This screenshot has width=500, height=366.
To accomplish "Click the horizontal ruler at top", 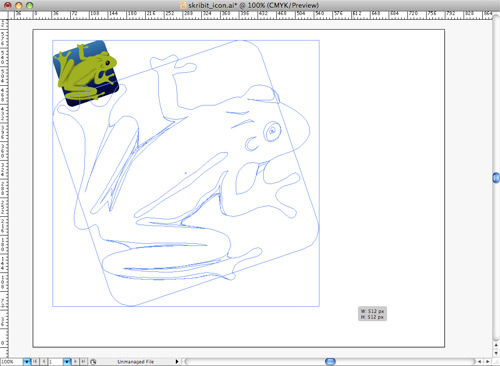I will (250, 15).
